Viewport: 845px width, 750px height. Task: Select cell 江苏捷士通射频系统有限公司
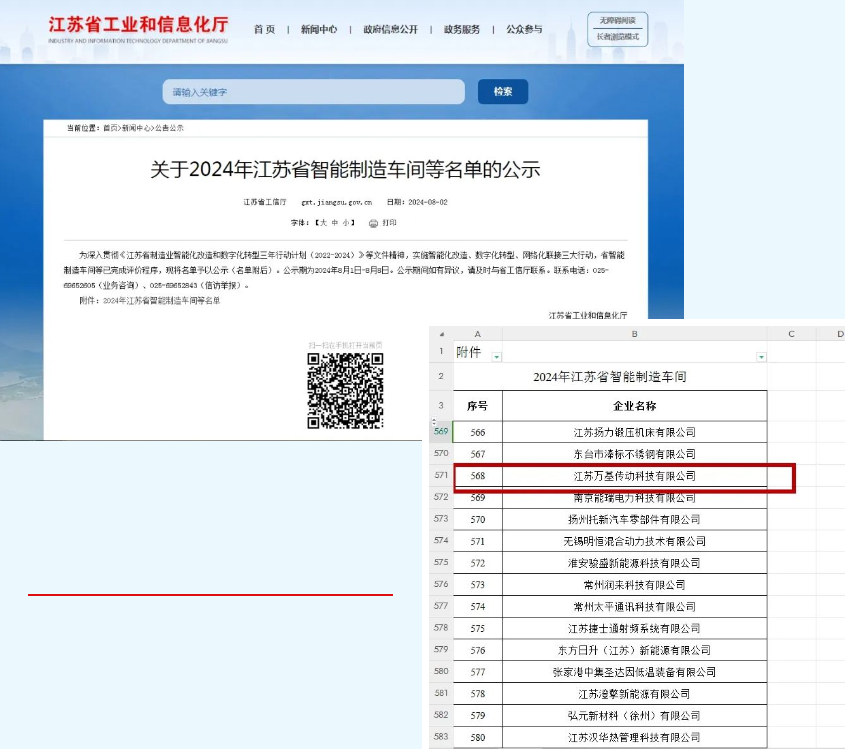pyautogui.click(x=634, y=628)
